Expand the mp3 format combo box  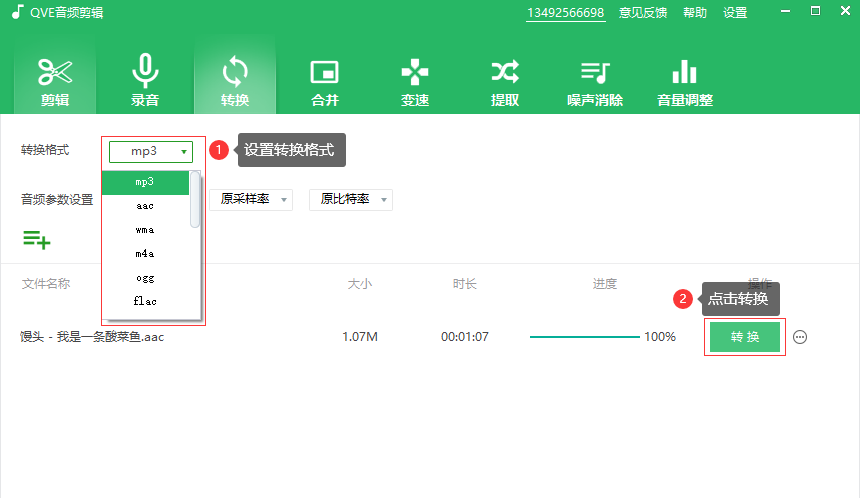151,151
